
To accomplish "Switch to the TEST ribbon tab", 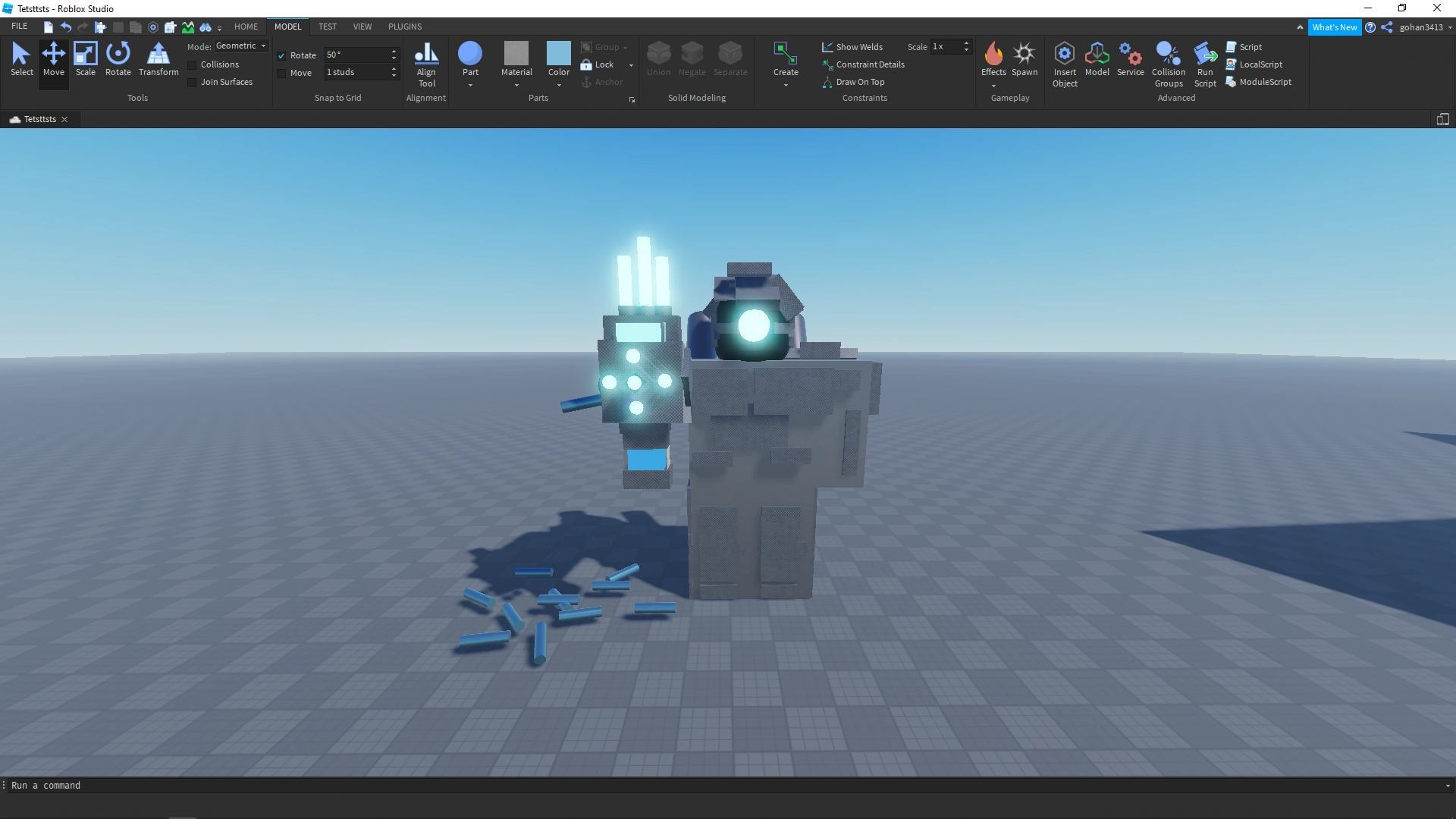I will tap(327, 27).
